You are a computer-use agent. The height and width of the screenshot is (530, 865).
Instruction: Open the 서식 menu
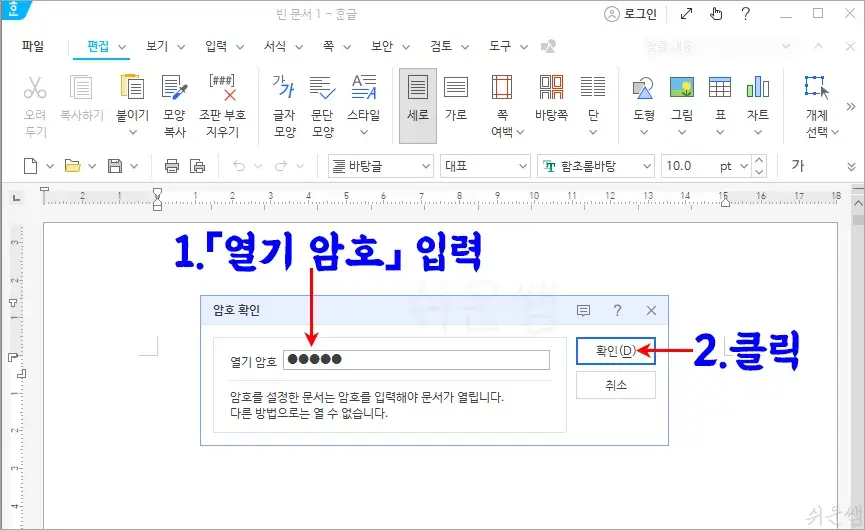pyautogui.click(x=275, y=46)
